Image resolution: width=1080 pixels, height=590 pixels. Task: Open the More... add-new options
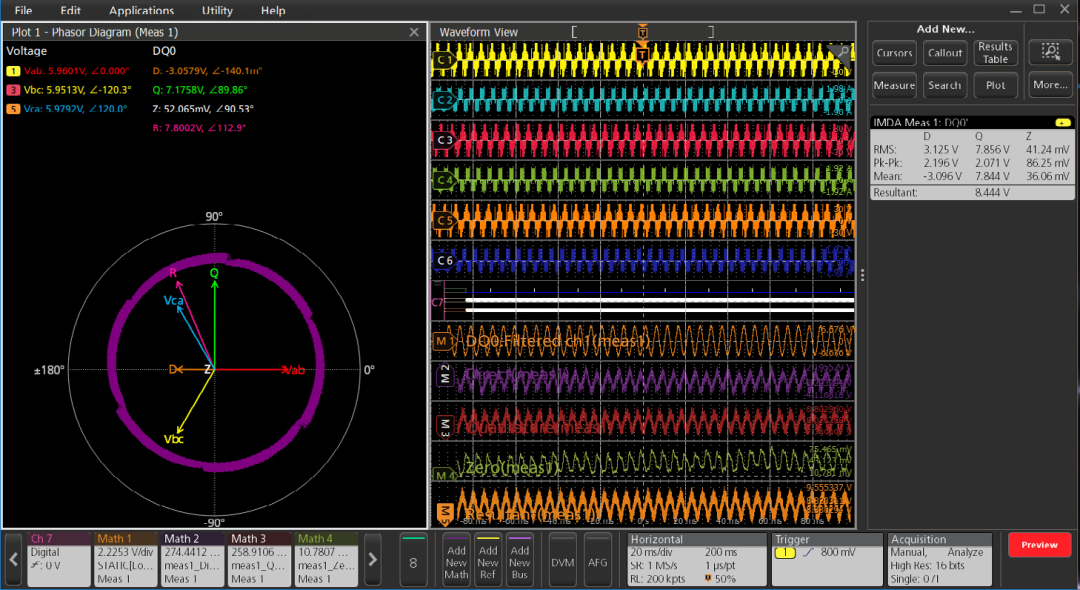point(1050,85)
